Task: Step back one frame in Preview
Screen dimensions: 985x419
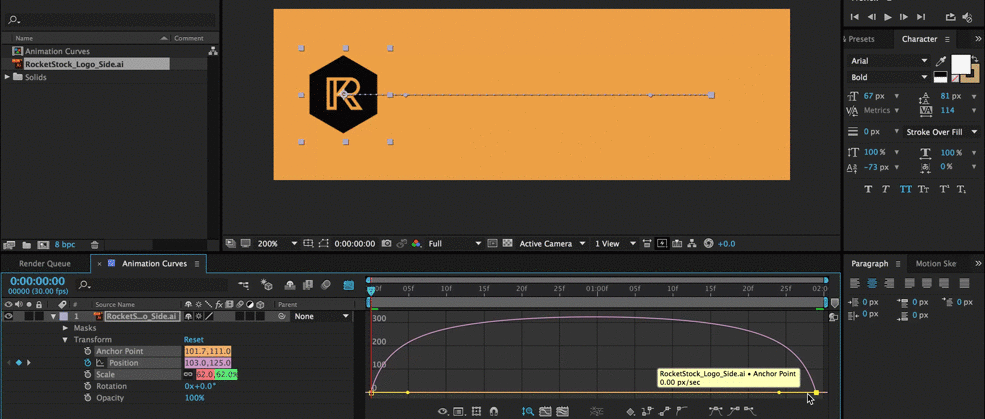Action: tap(871, 17)
